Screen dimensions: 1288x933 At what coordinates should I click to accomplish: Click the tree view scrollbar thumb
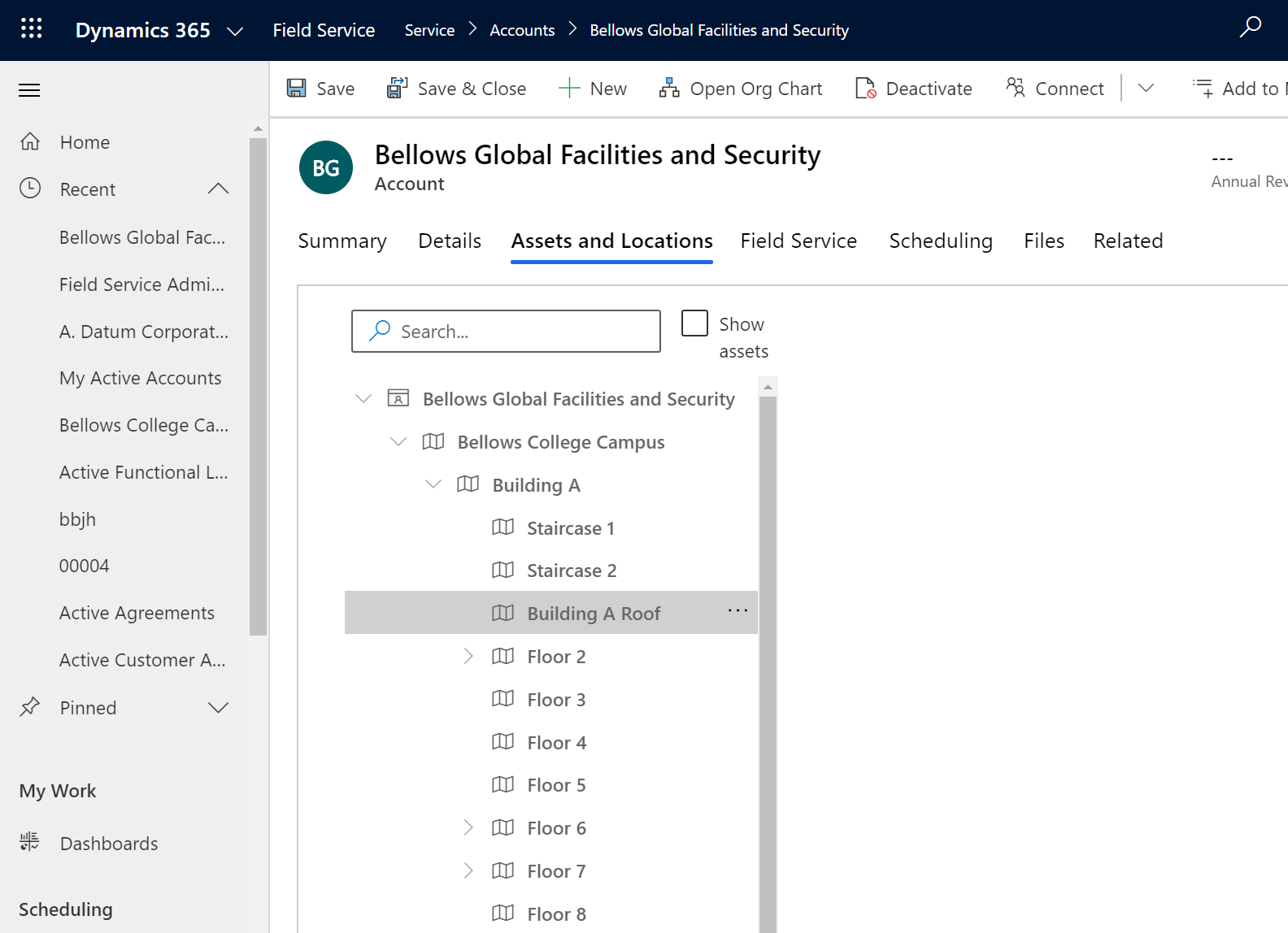pos(768,665)
